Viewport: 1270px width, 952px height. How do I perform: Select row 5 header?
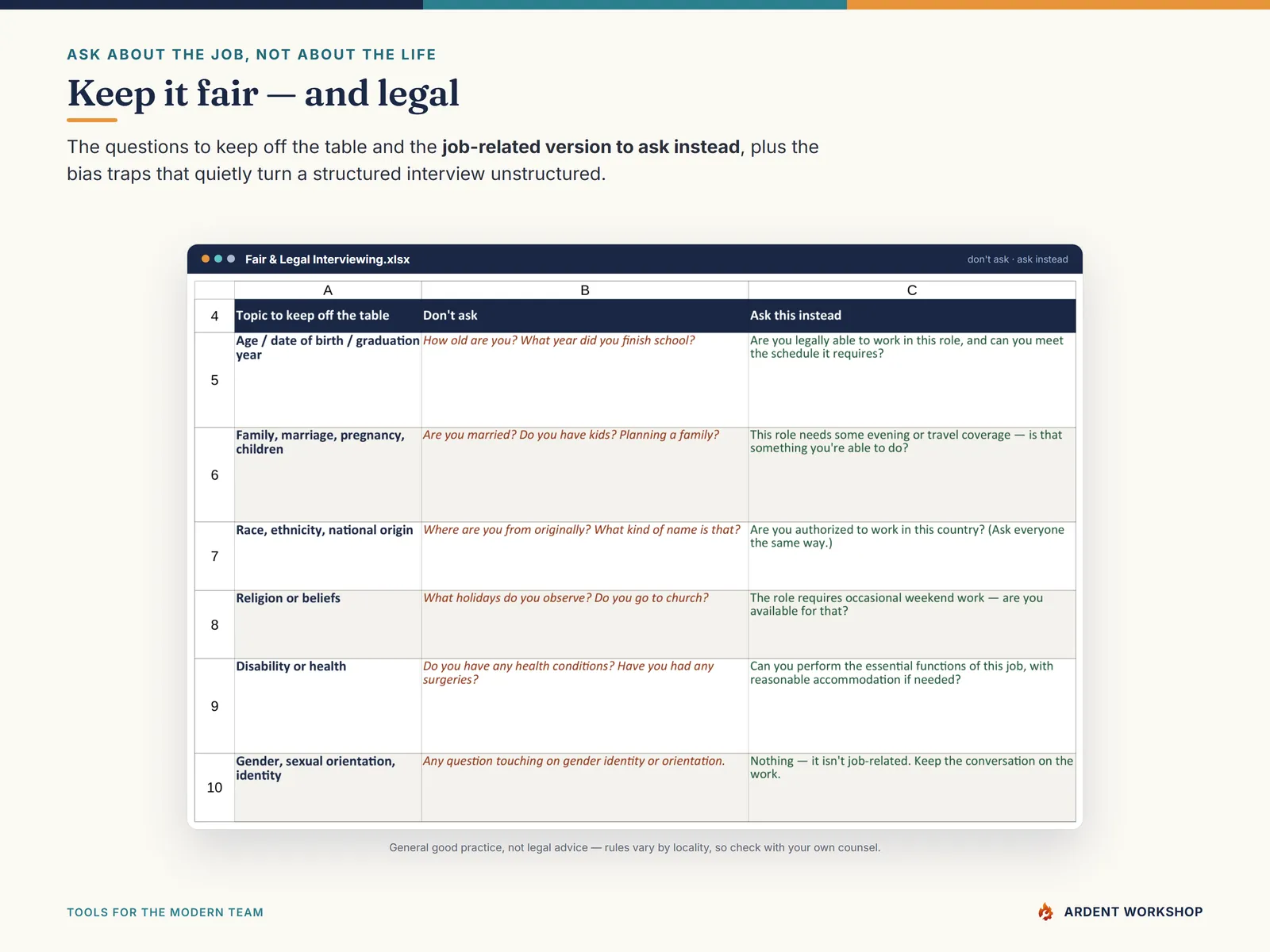(214, 380)
